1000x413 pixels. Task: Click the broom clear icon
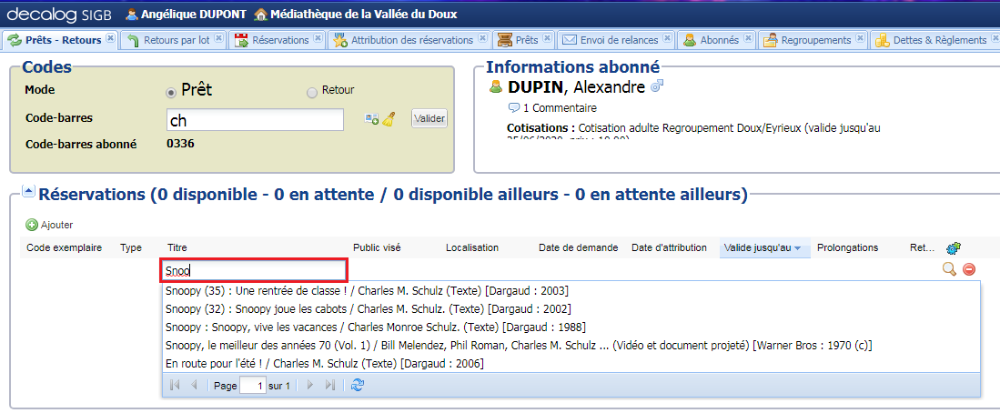tap(388, 119)
